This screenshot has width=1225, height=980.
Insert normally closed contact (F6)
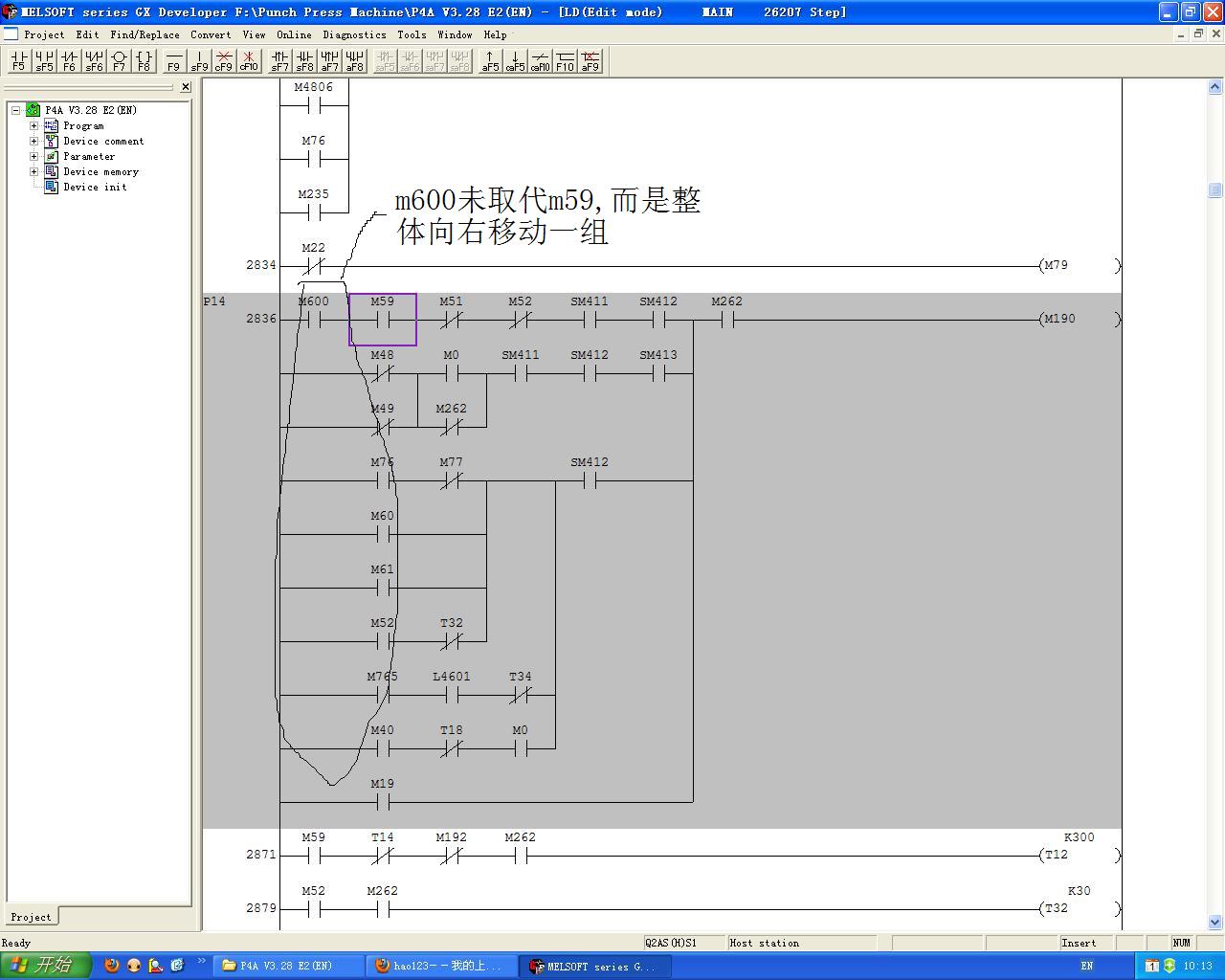coord(69,61)
